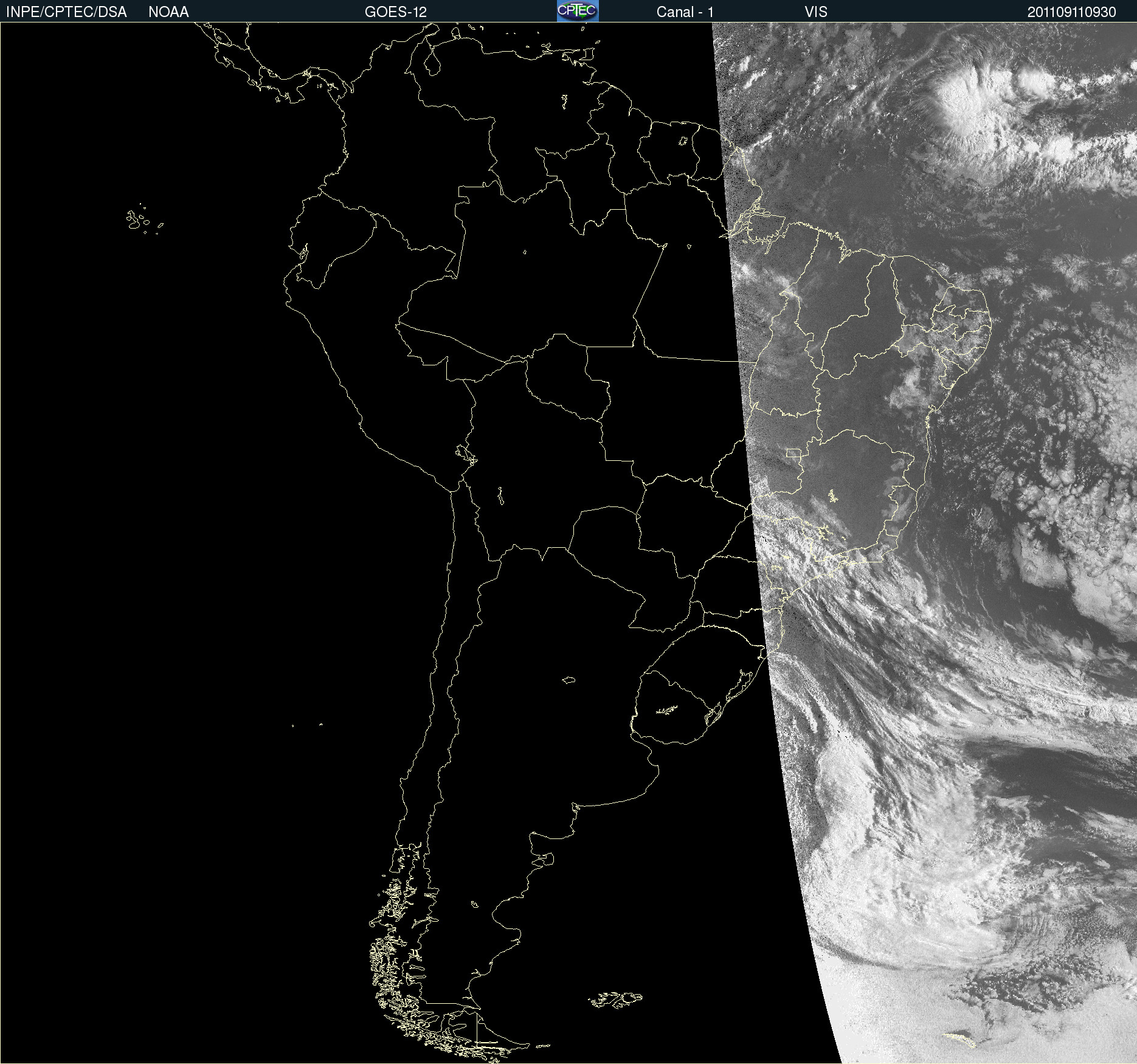
Task: Click the INPE/CPTEC/DSA header label
Action: (x=66, y=12)
